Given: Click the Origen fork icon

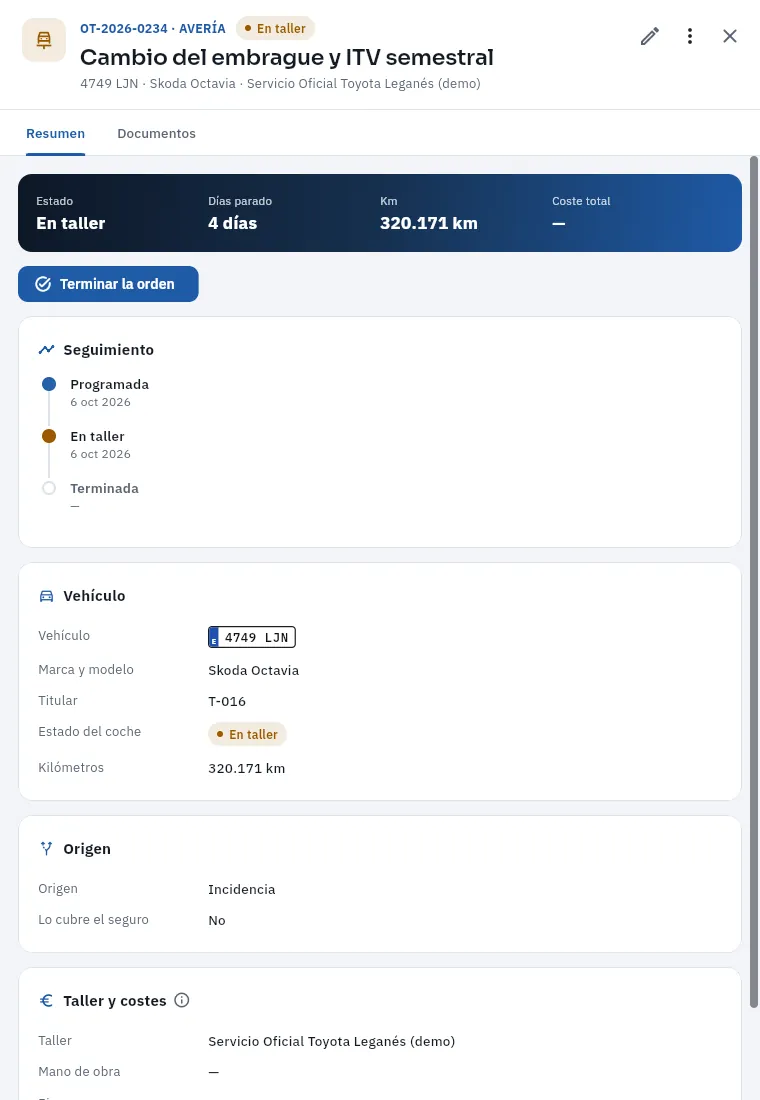Looking at the screenshot, I should pos(46,849).
